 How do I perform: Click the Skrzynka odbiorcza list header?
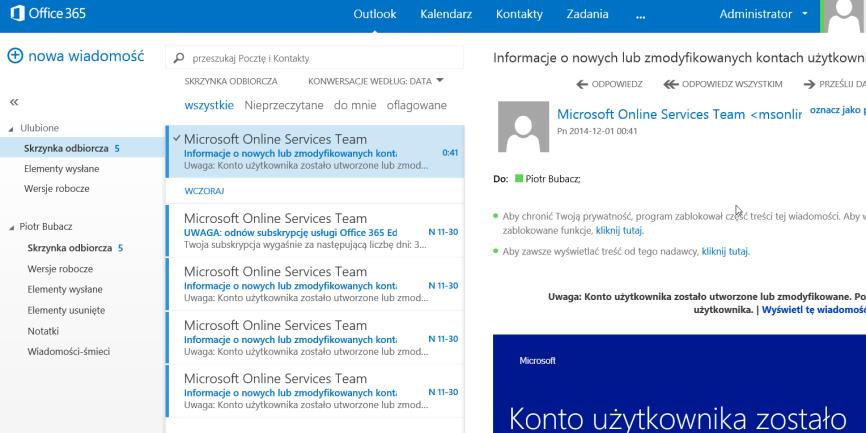pos(231,81)
